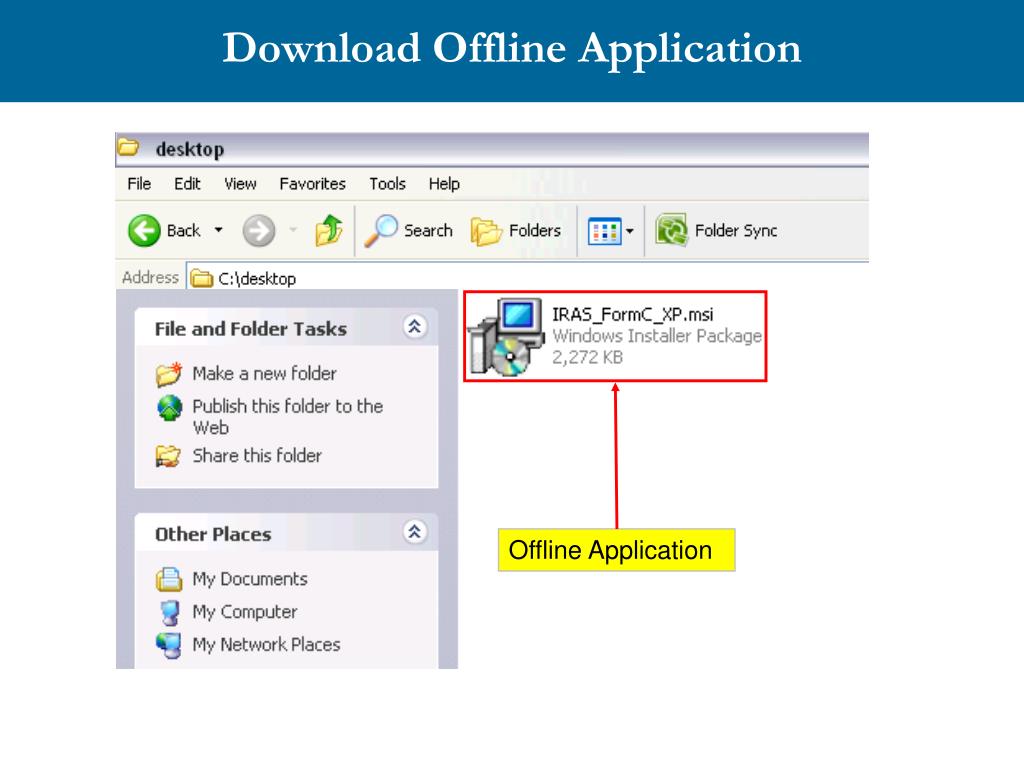Open the Views dropdown arrow
The image size is (1024, 768).
click(x=630, y=231)
